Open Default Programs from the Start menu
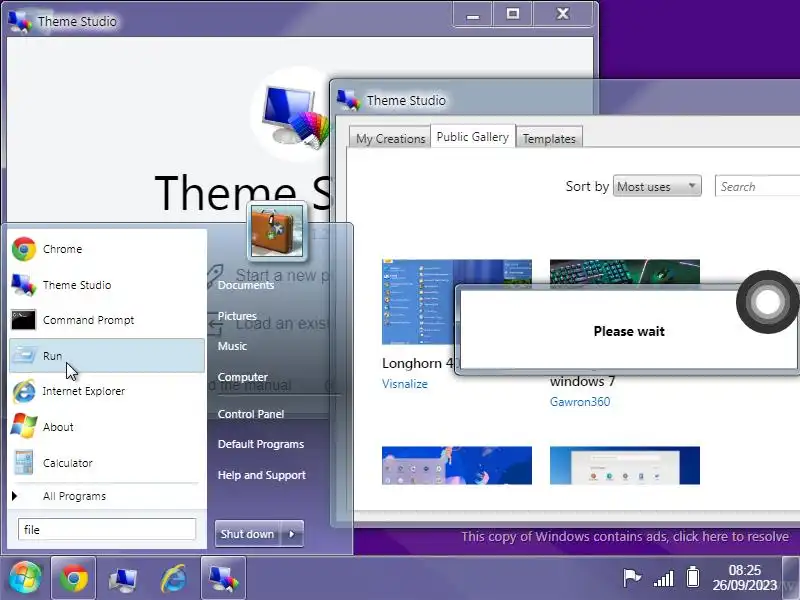This screenshot has width=800, height=600. [x=261, y=444]
